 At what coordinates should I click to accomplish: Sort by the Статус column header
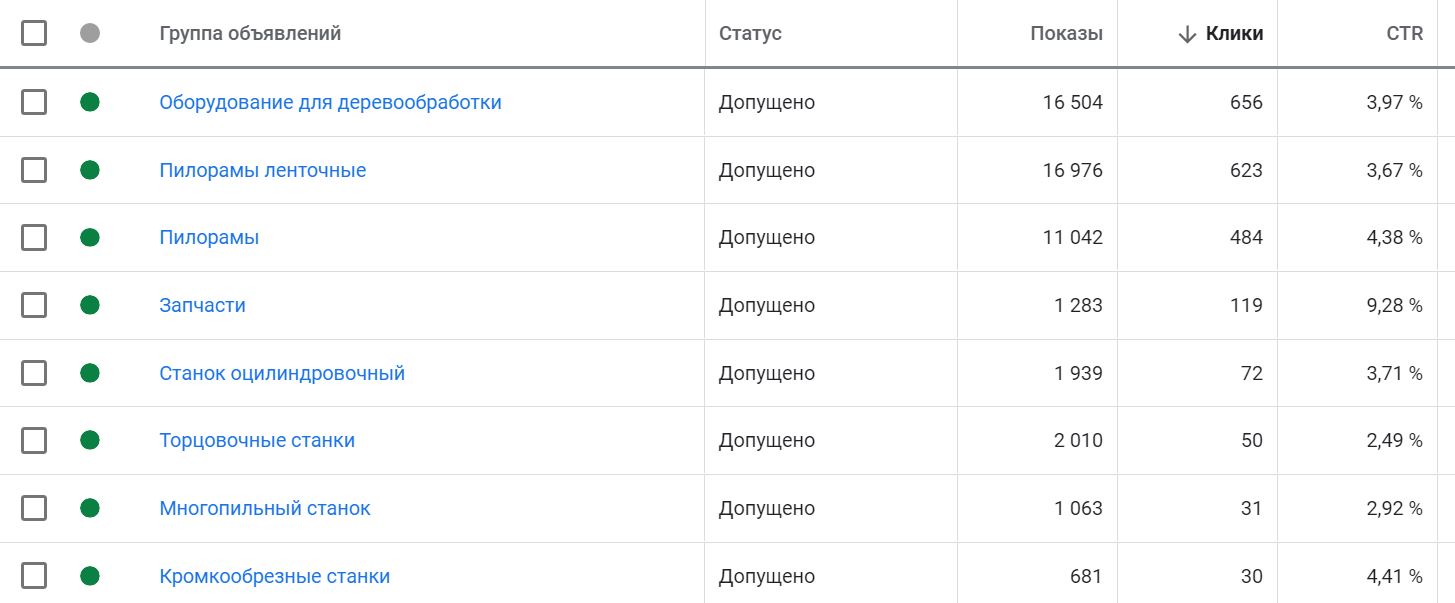click(750, 34)
